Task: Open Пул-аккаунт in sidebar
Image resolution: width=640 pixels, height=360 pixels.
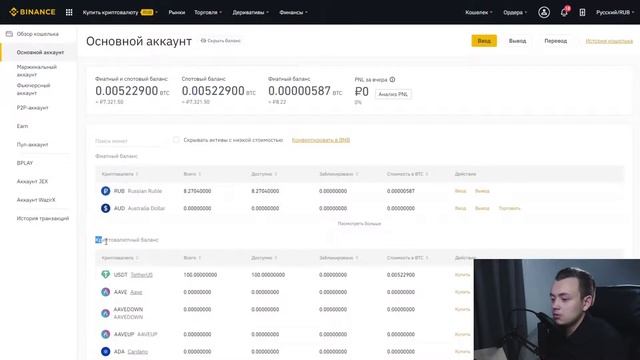Action: point(32,144)
